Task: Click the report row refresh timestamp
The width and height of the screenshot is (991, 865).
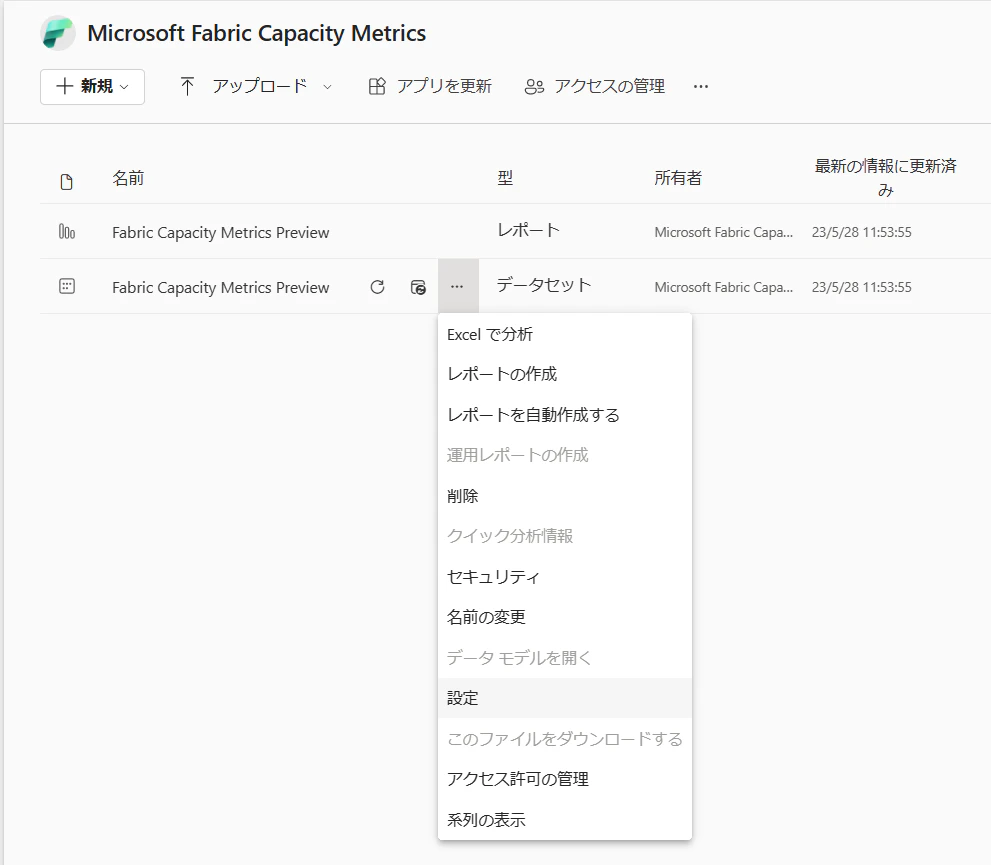Action: click(861, 233)
